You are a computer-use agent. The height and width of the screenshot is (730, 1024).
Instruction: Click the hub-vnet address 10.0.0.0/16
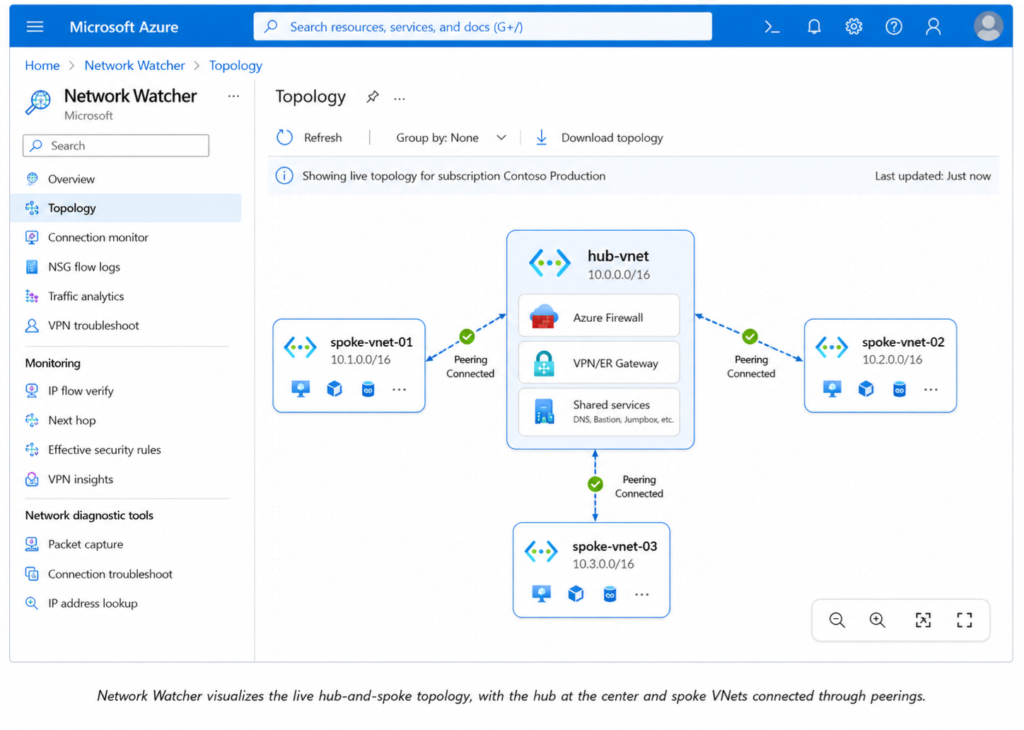(x=618, y=275)
